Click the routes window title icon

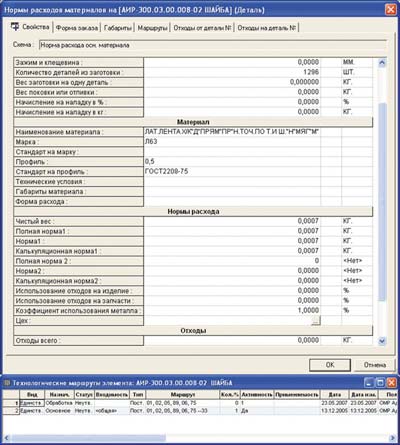pos(7,383)
